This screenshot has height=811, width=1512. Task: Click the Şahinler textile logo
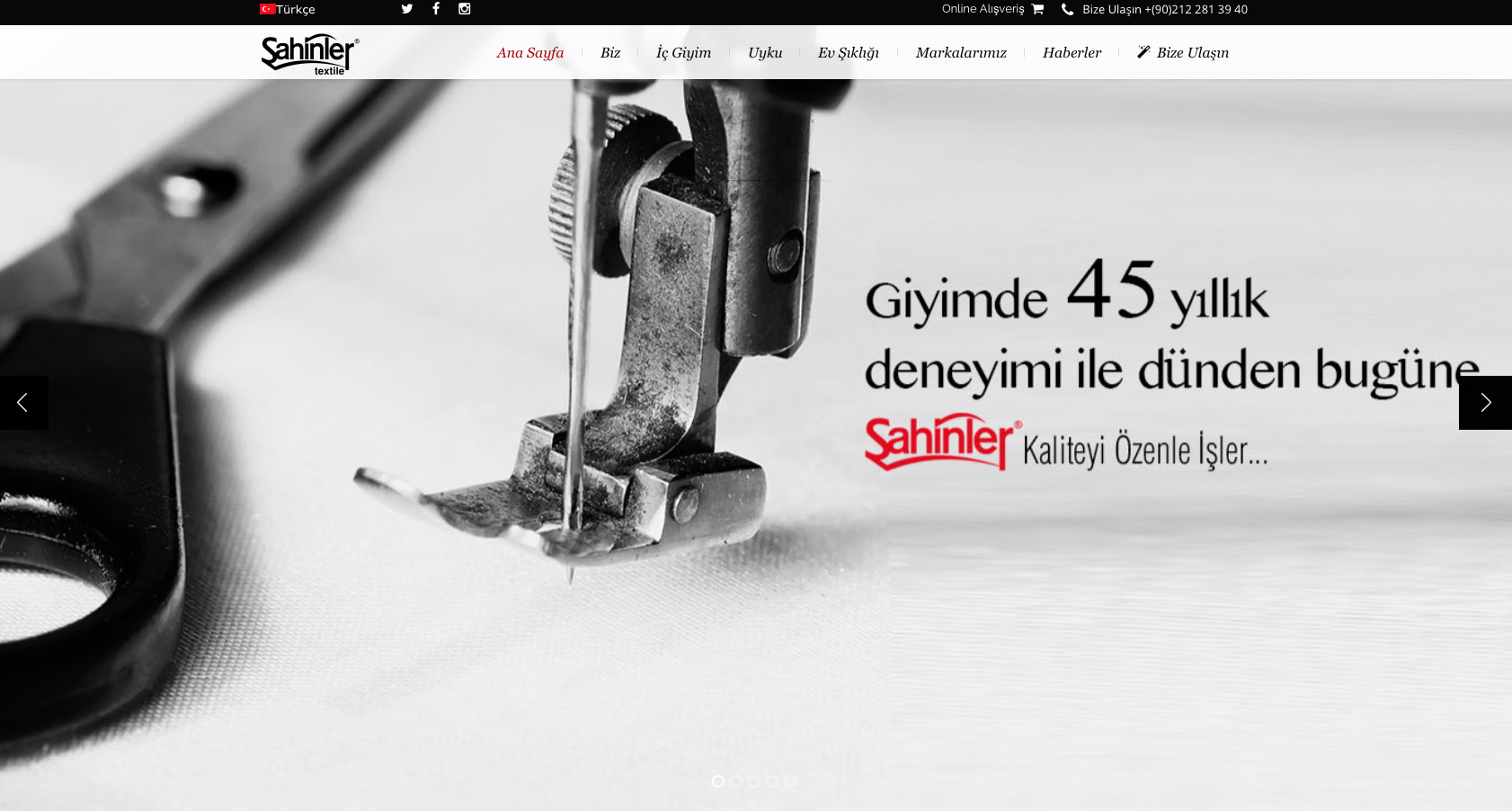point(309,54)
